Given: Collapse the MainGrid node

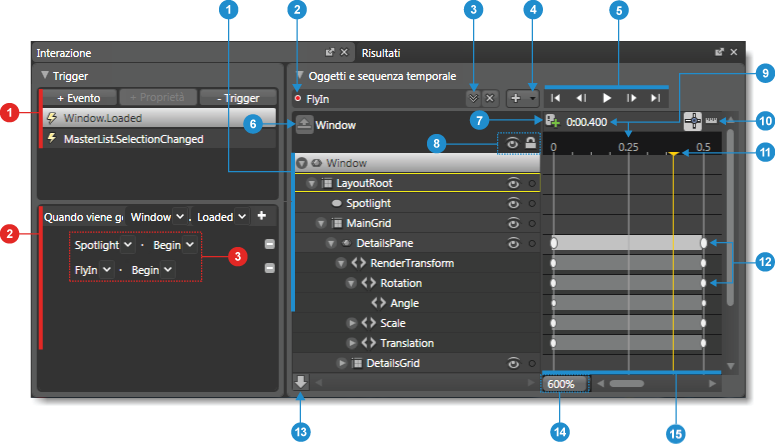Looking at the screenshot, I should (321, 223).
